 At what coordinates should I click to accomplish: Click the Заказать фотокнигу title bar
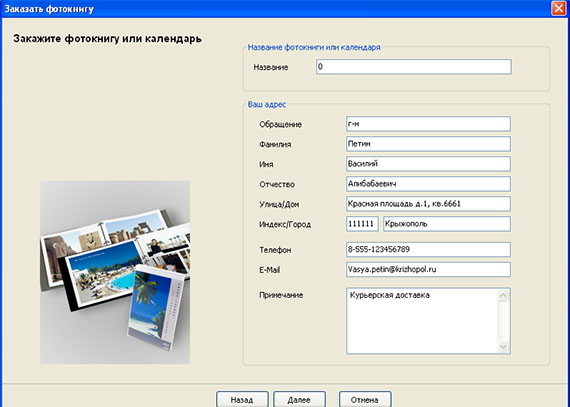pyautogui.click(x=276, y=9)
